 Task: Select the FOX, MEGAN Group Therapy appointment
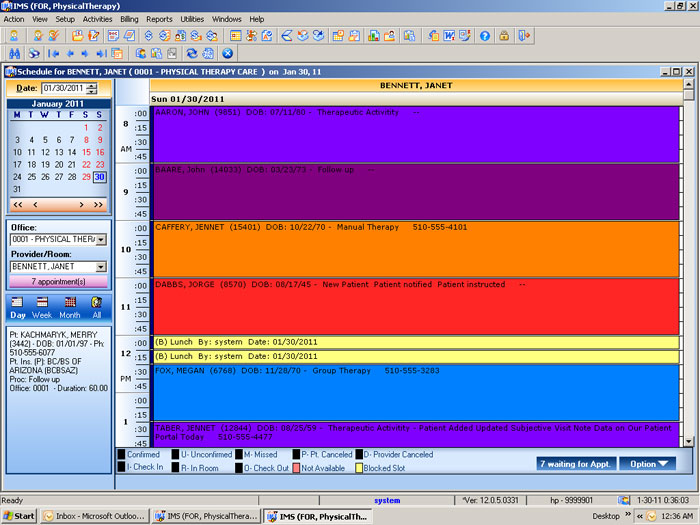[x=416, y=393]
